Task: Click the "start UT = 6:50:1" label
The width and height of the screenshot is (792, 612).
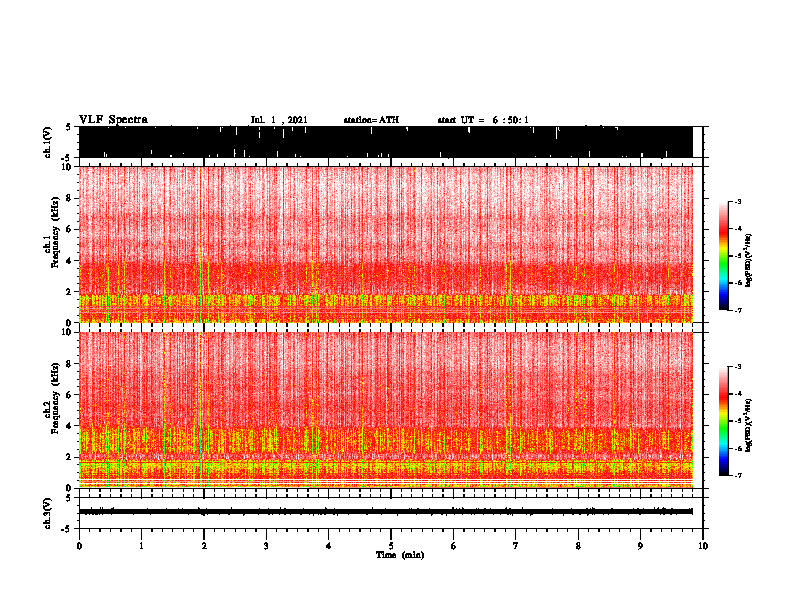Action: [x=483, y=120]
